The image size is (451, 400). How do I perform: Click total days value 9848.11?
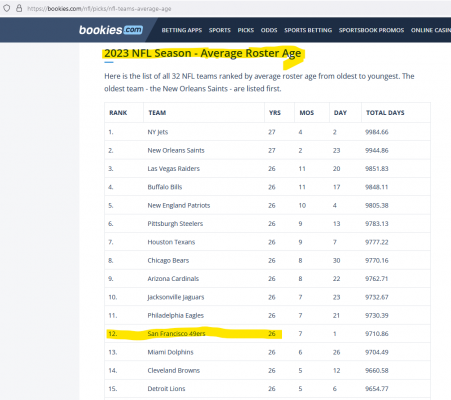[377, 187]
